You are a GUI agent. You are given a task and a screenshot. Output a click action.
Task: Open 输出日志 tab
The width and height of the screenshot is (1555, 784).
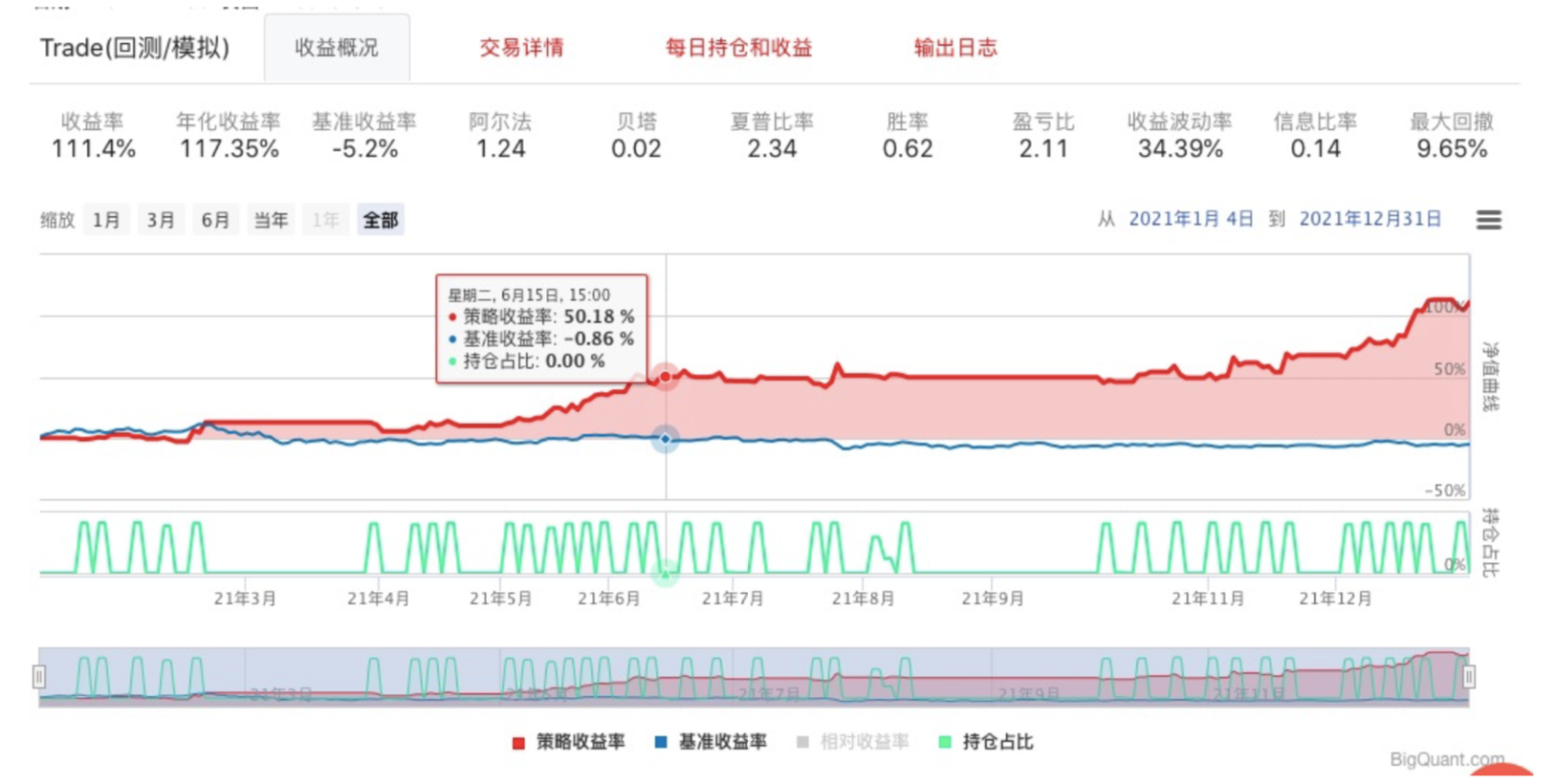click(x=955, y=48)
